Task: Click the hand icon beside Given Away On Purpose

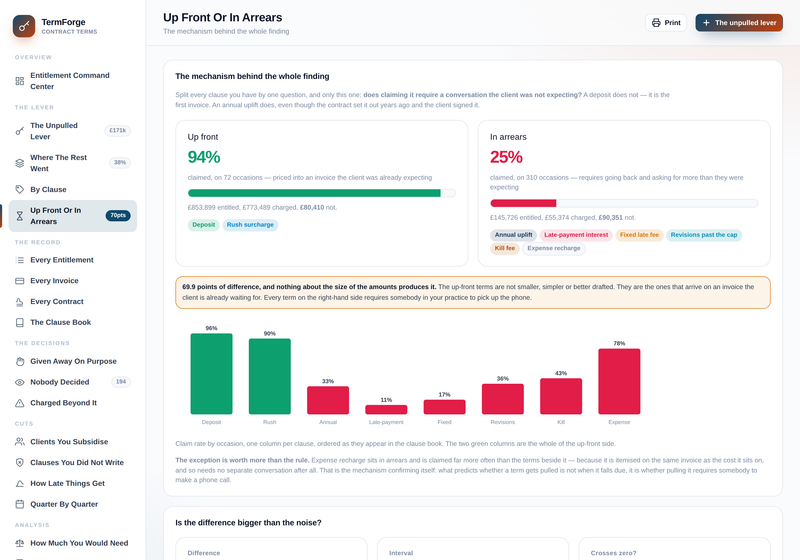Action: [19, 362]
